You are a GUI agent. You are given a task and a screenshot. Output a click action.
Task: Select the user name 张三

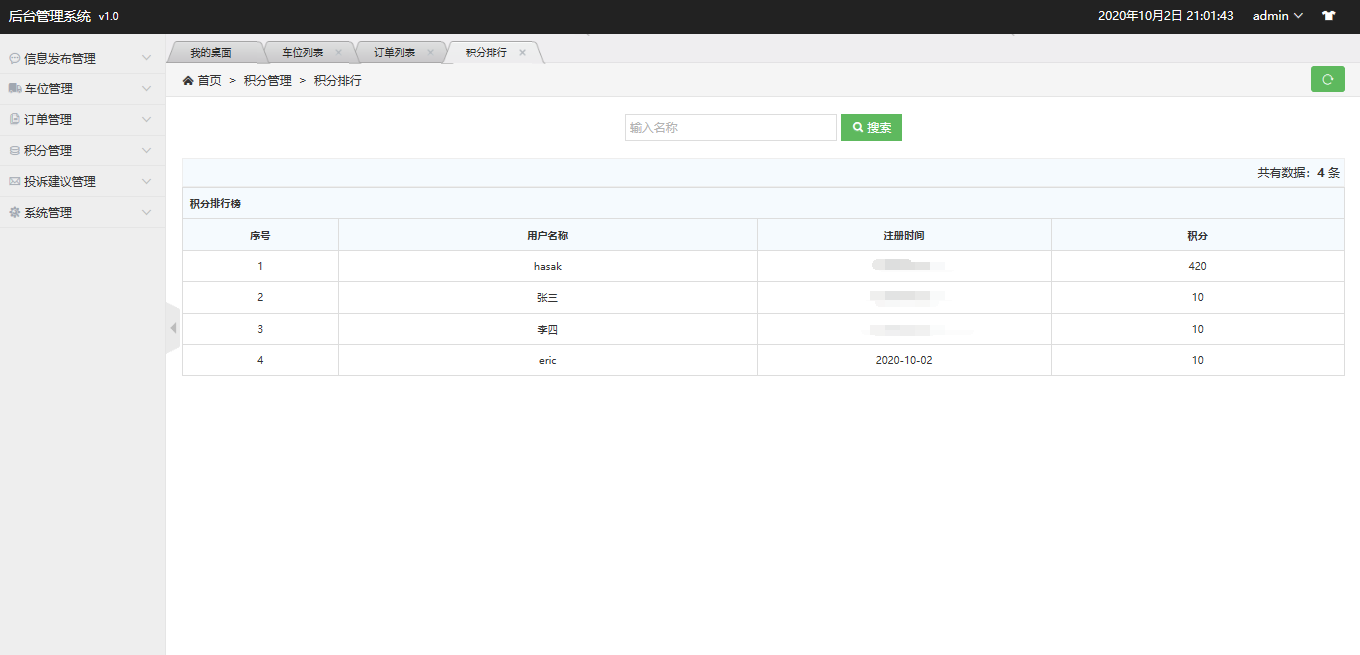coord(548,297)
